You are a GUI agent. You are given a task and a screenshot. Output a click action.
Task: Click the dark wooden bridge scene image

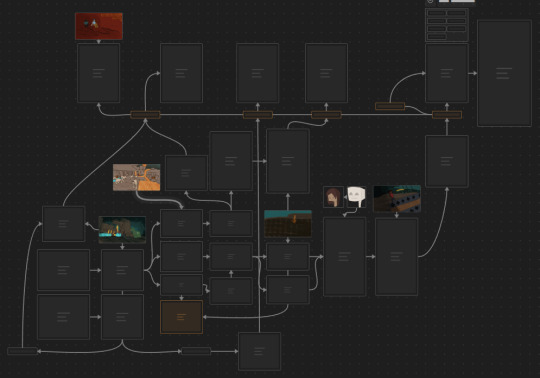pyautogui.click(x=397, y=199)
